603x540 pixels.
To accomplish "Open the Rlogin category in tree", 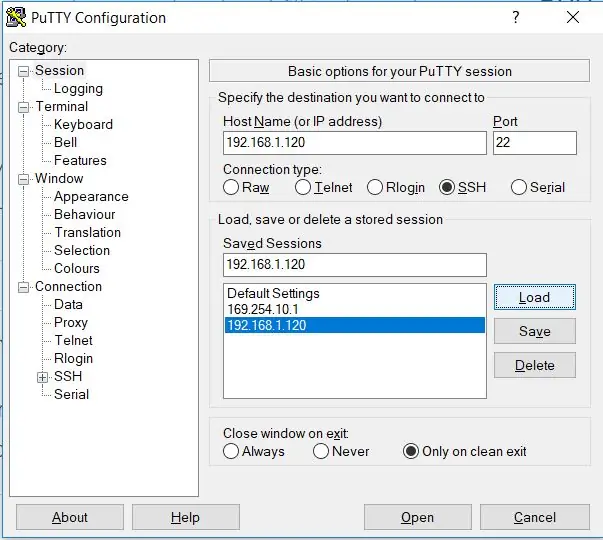I will [73, 358].
